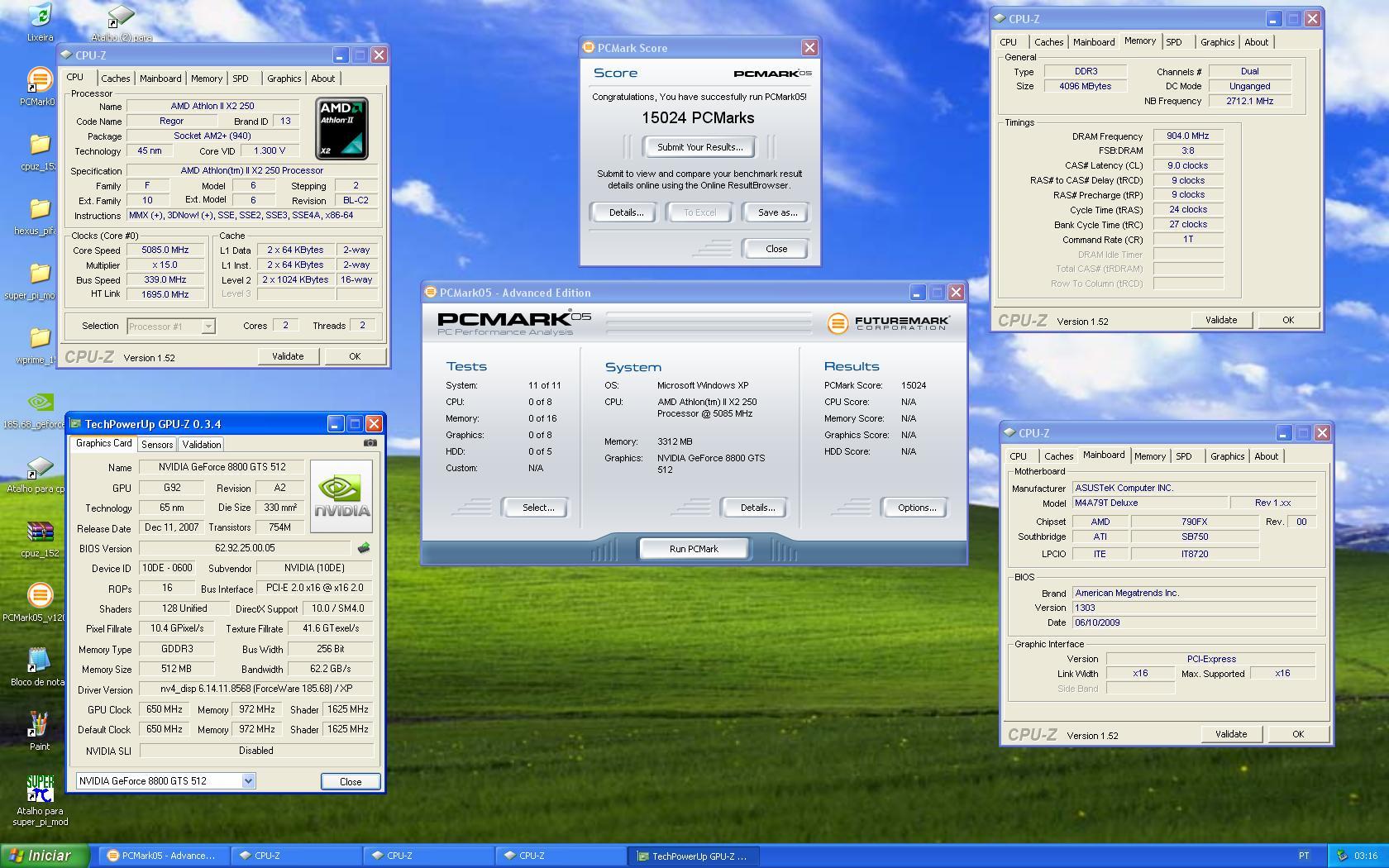Click the AMD Athlon II logo in CPU-Z
The image size is (1389, 868).
coord(342,128)
